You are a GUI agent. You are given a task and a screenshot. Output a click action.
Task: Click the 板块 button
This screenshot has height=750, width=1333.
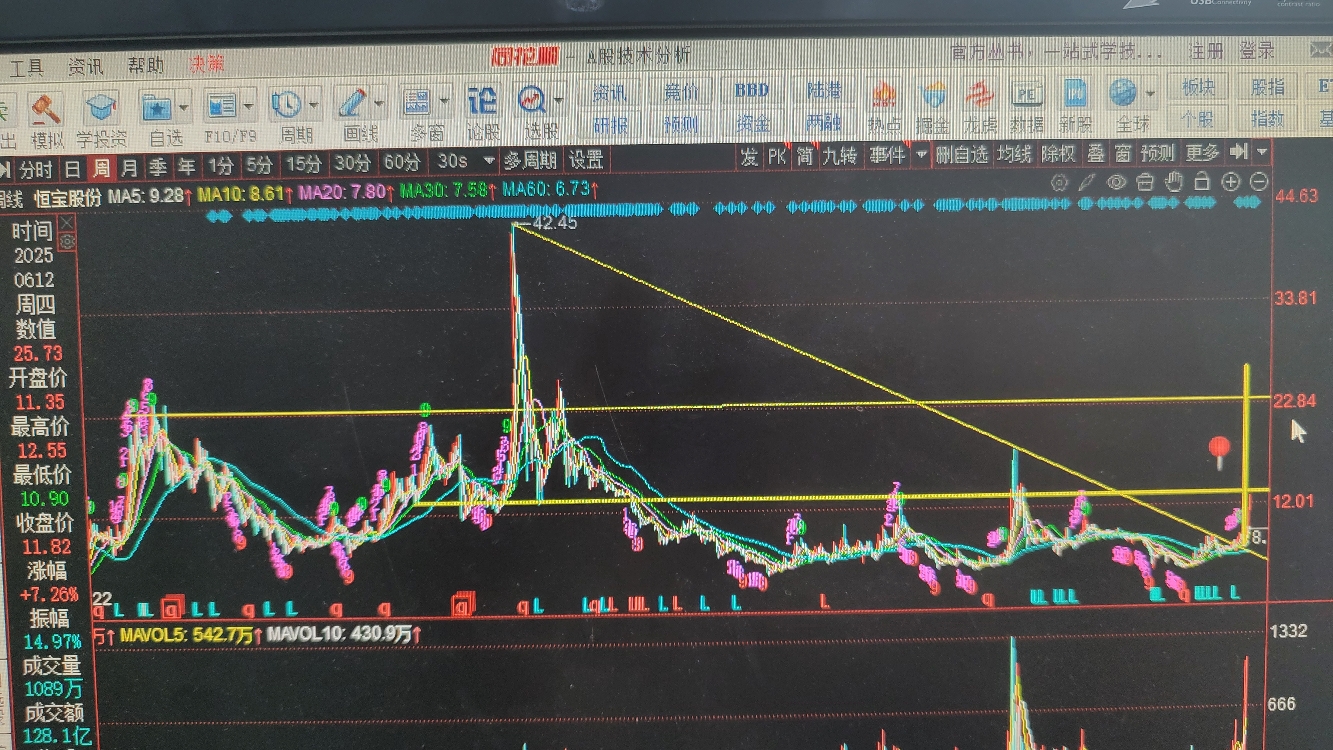1197,87
